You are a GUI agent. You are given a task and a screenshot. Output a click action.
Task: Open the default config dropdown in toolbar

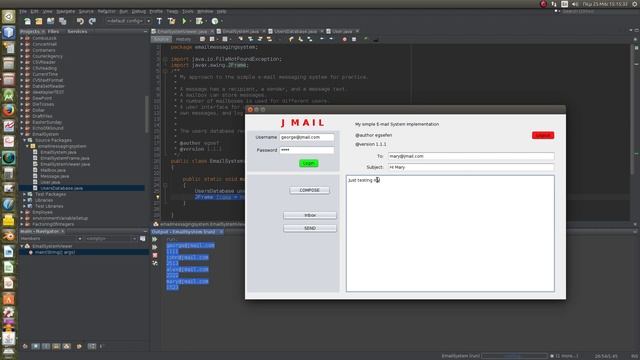[129, 21]
